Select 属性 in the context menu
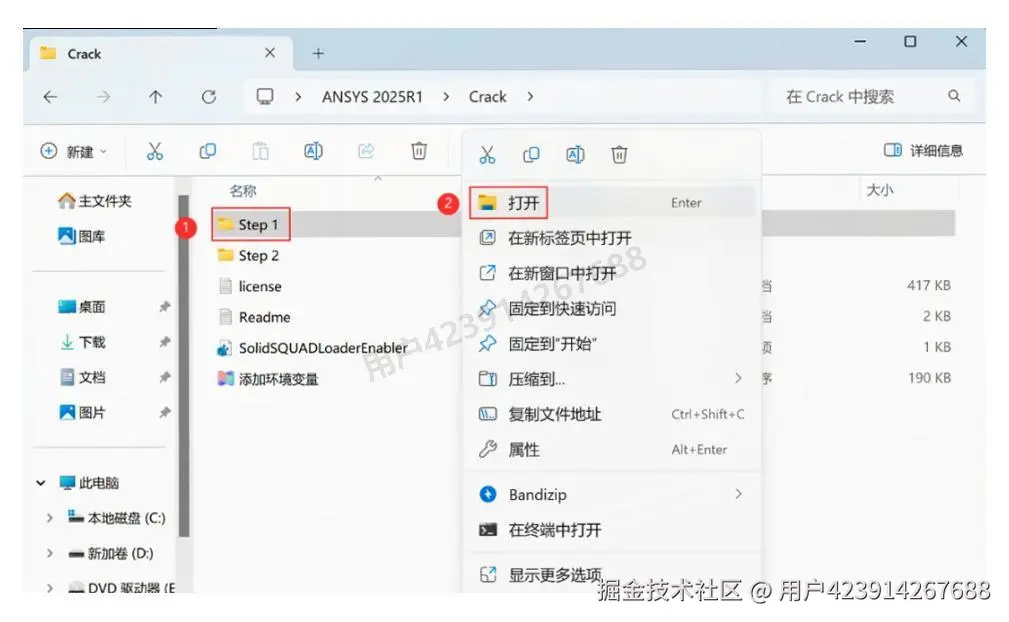Viewport: 1009px width, 622px height. [x=613, y=450]
